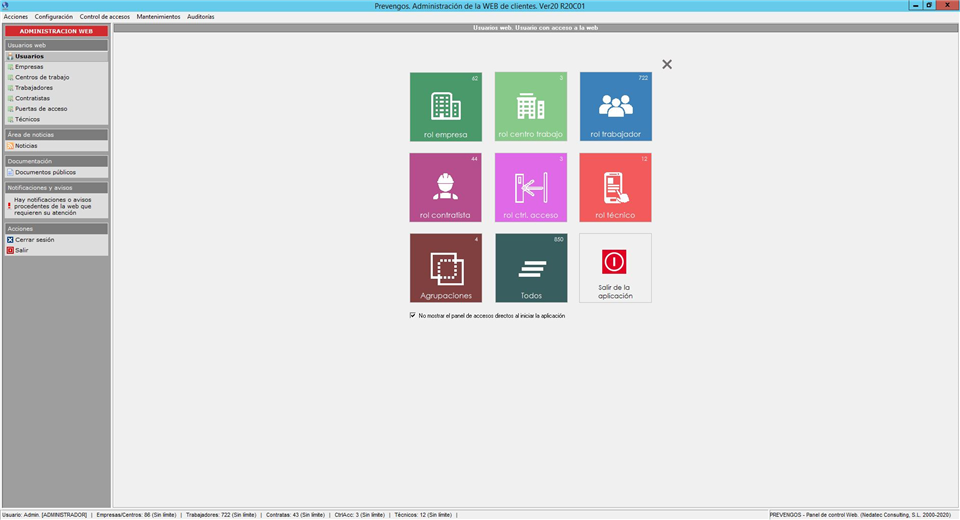Viewport: 960px width, 520px height.
Task: Select Empresas in the sidebar
Action: (29, 67)
